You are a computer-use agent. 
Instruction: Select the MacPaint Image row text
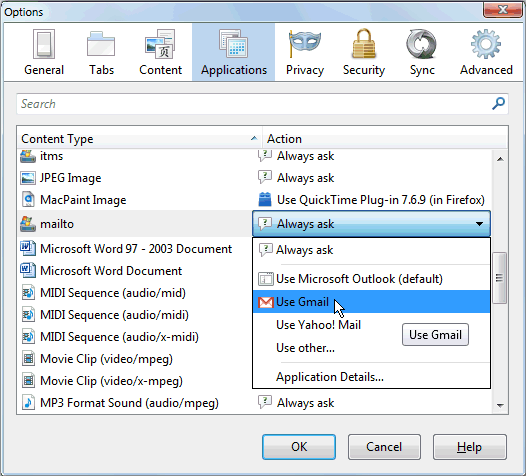(83, 200)
